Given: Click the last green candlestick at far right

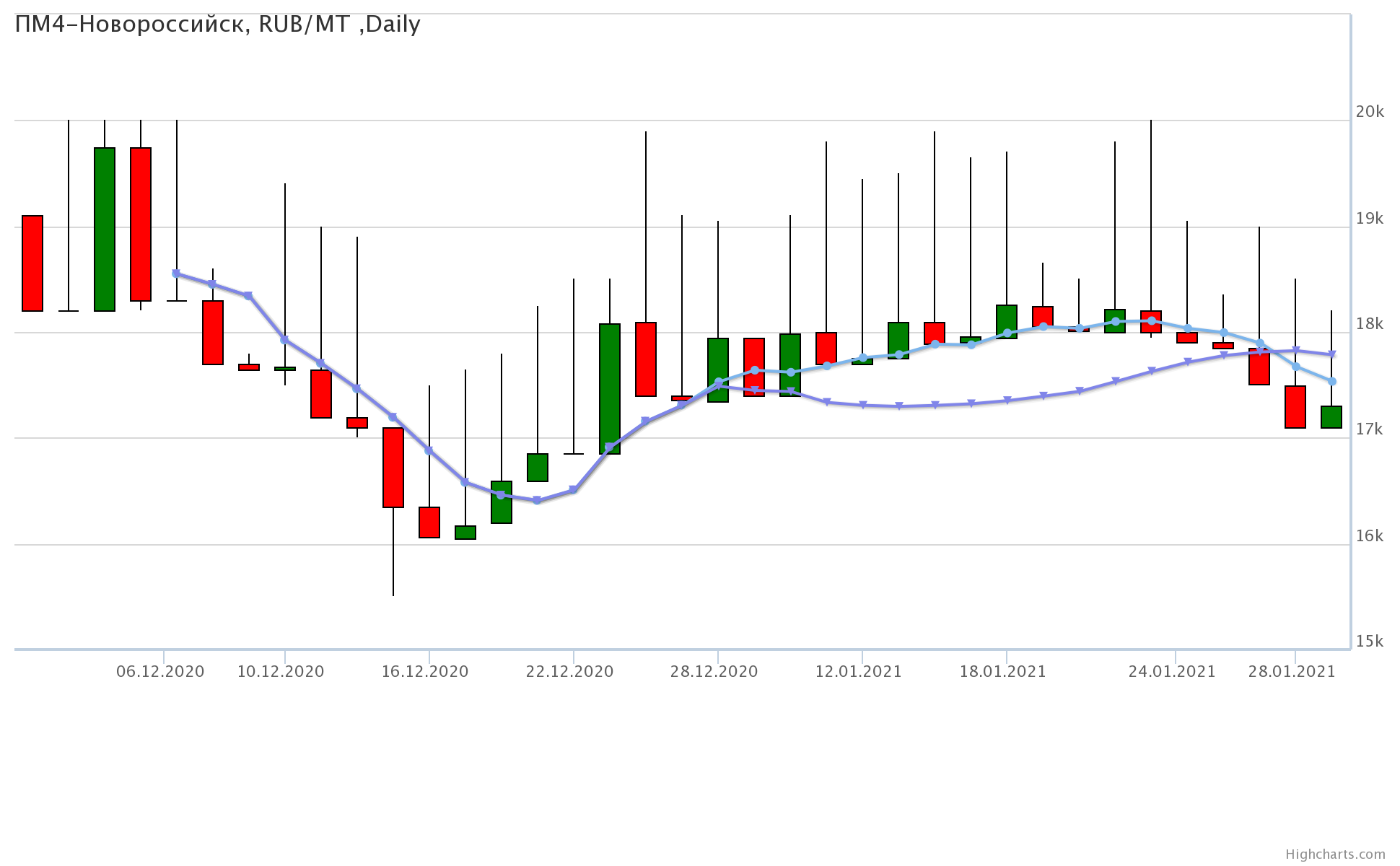Looking at the screenshot, I should click(1331, 417).
